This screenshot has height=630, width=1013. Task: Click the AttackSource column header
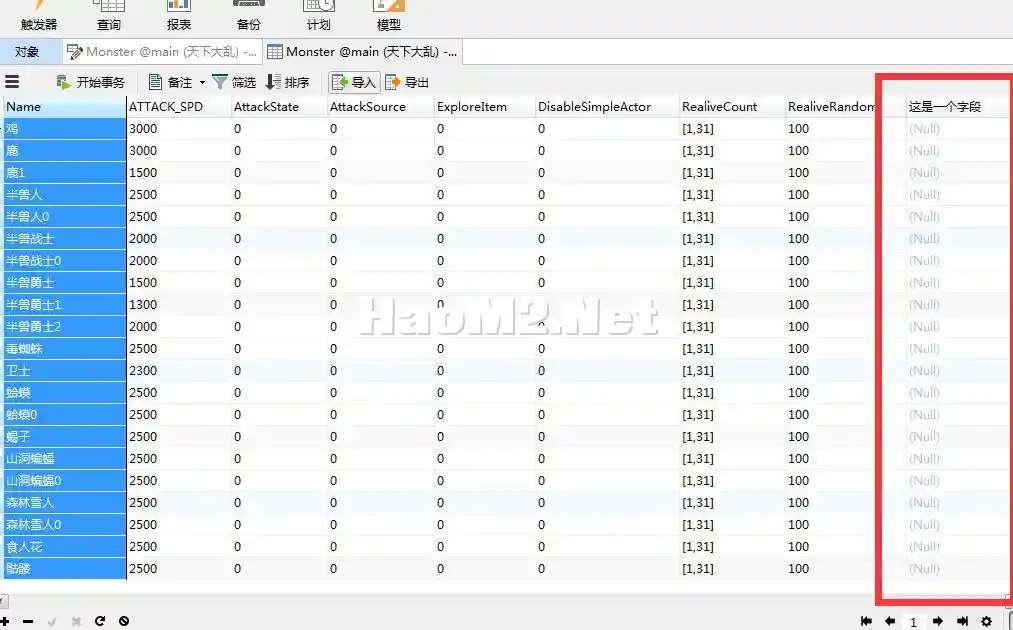tap(381, 107)
